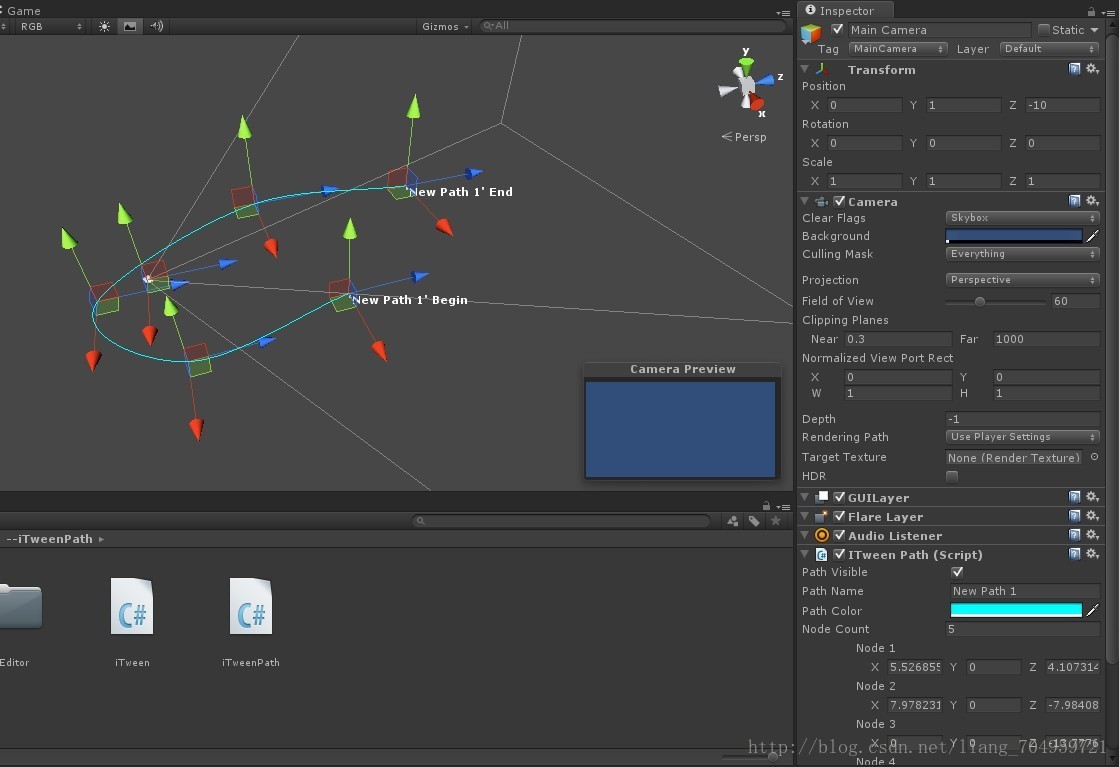Open Camera component help icon
The width and height of the screenshot is (1119, 767).
(x=1074, y=200)
